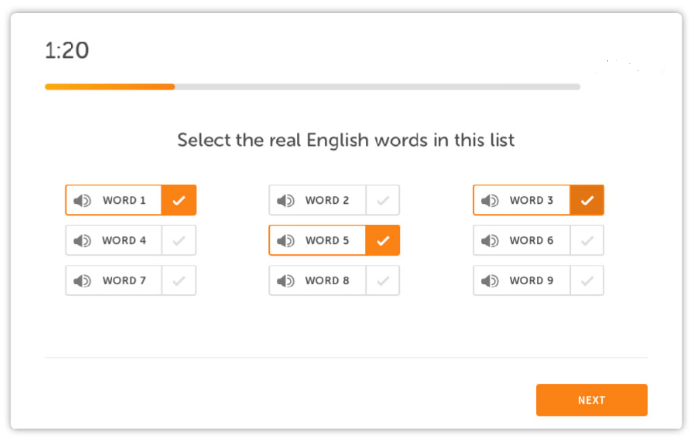This screenshot has height=439, width=691.
Task: Play audio for WORD 3 speaker icon
Action: pyautogui.click(x=490, y=201)
